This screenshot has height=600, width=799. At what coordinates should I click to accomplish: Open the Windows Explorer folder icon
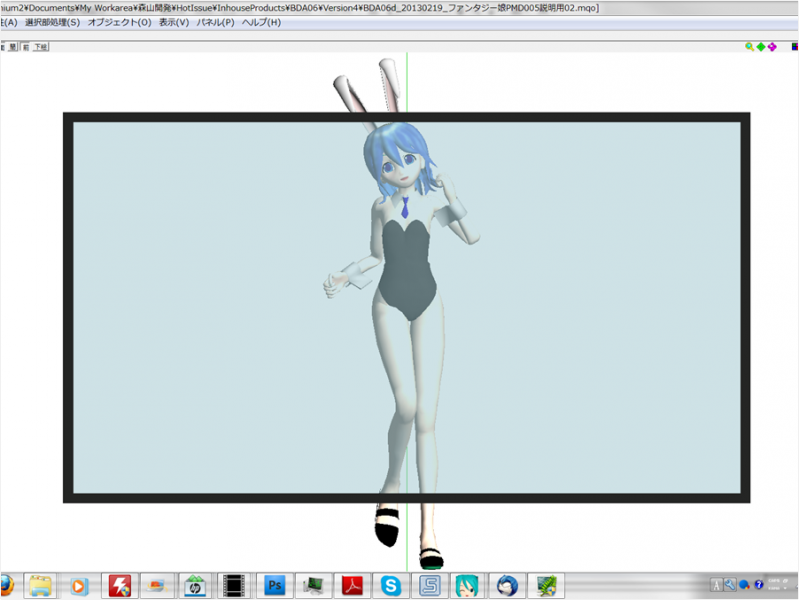coord(41,585)
